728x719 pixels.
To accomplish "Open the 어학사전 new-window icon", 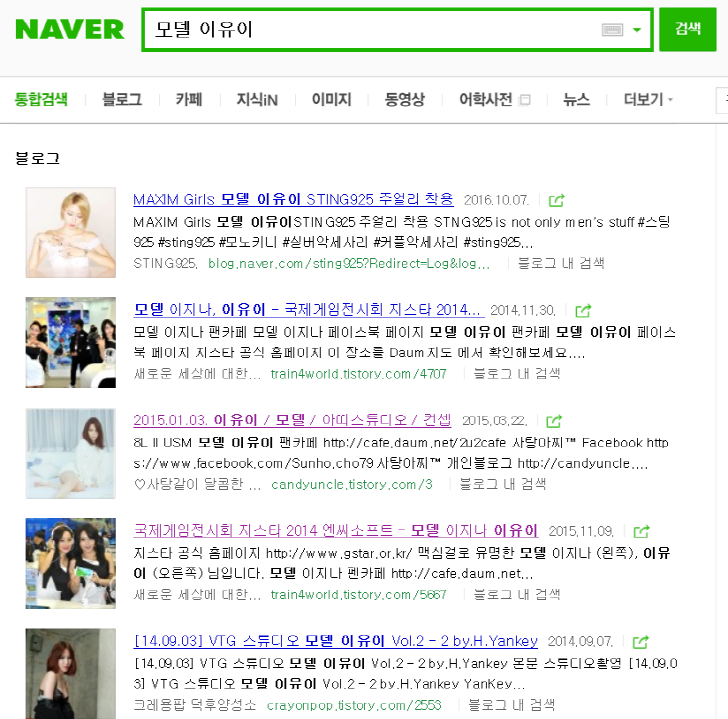I will (x=525, y=100).
